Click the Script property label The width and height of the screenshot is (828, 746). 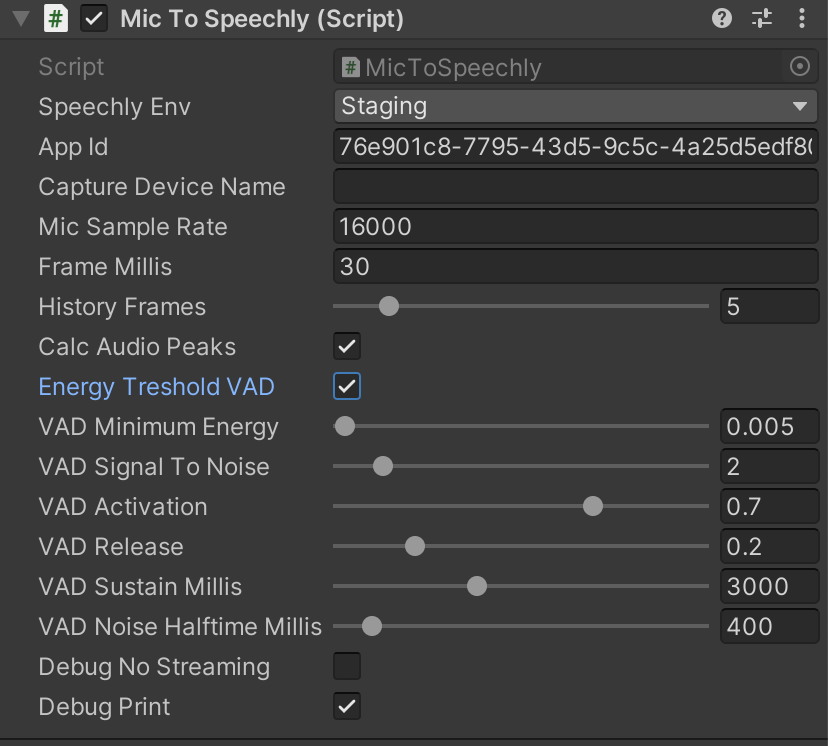[71, 68]
